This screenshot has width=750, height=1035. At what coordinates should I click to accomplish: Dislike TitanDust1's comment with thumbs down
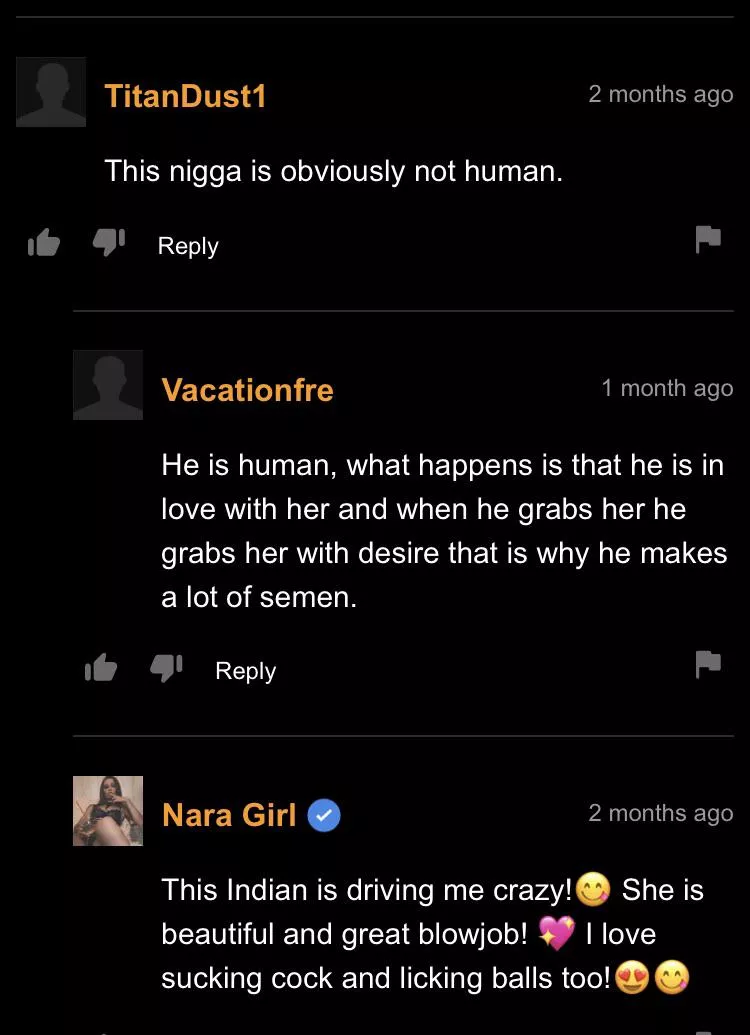coord(108,243)
